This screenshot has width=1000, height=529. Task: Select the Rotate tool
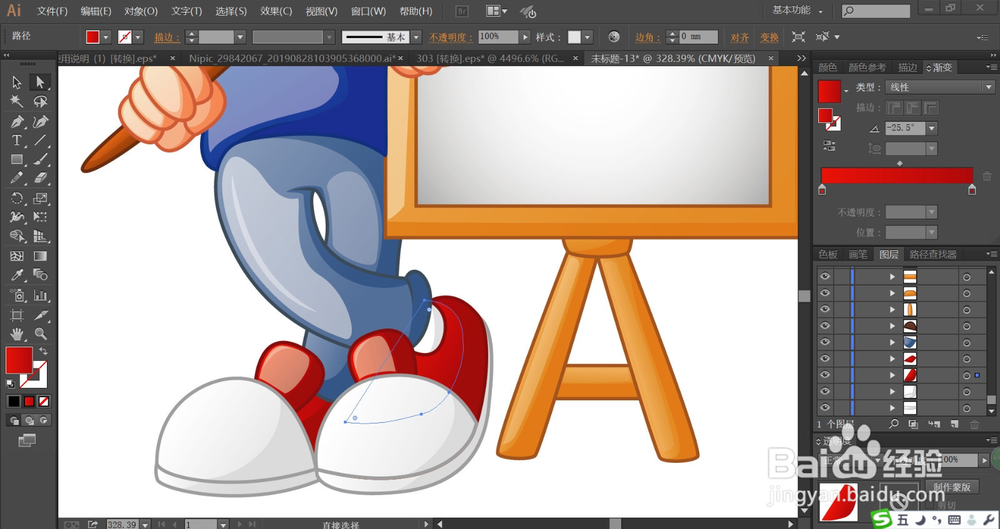17,198
